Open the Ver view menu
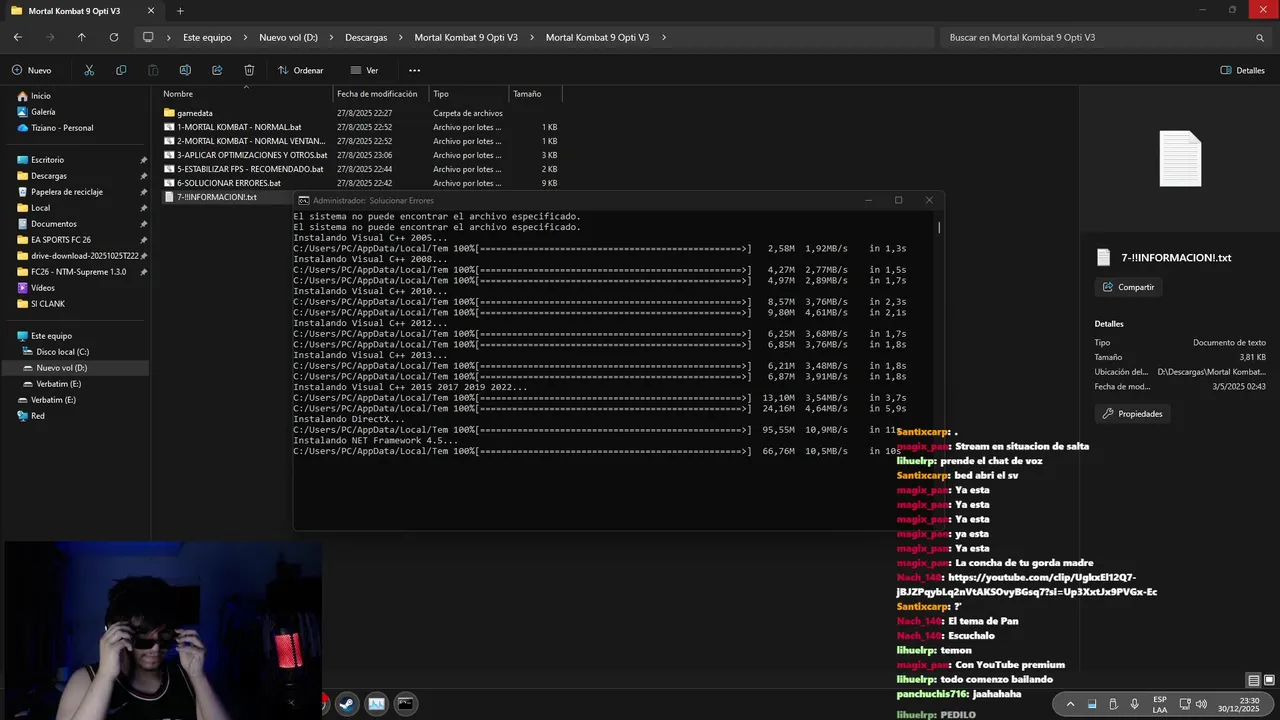The width and height of the screenshot is (1280, 720). [x=364, y=70]
